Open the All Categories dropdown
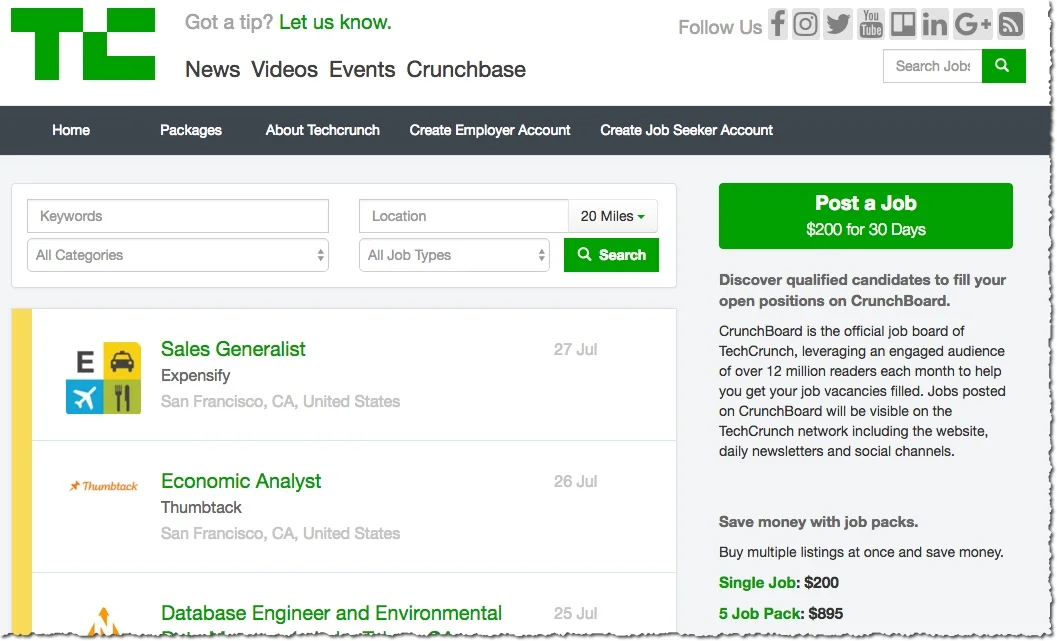 click(x=178, y=255)
